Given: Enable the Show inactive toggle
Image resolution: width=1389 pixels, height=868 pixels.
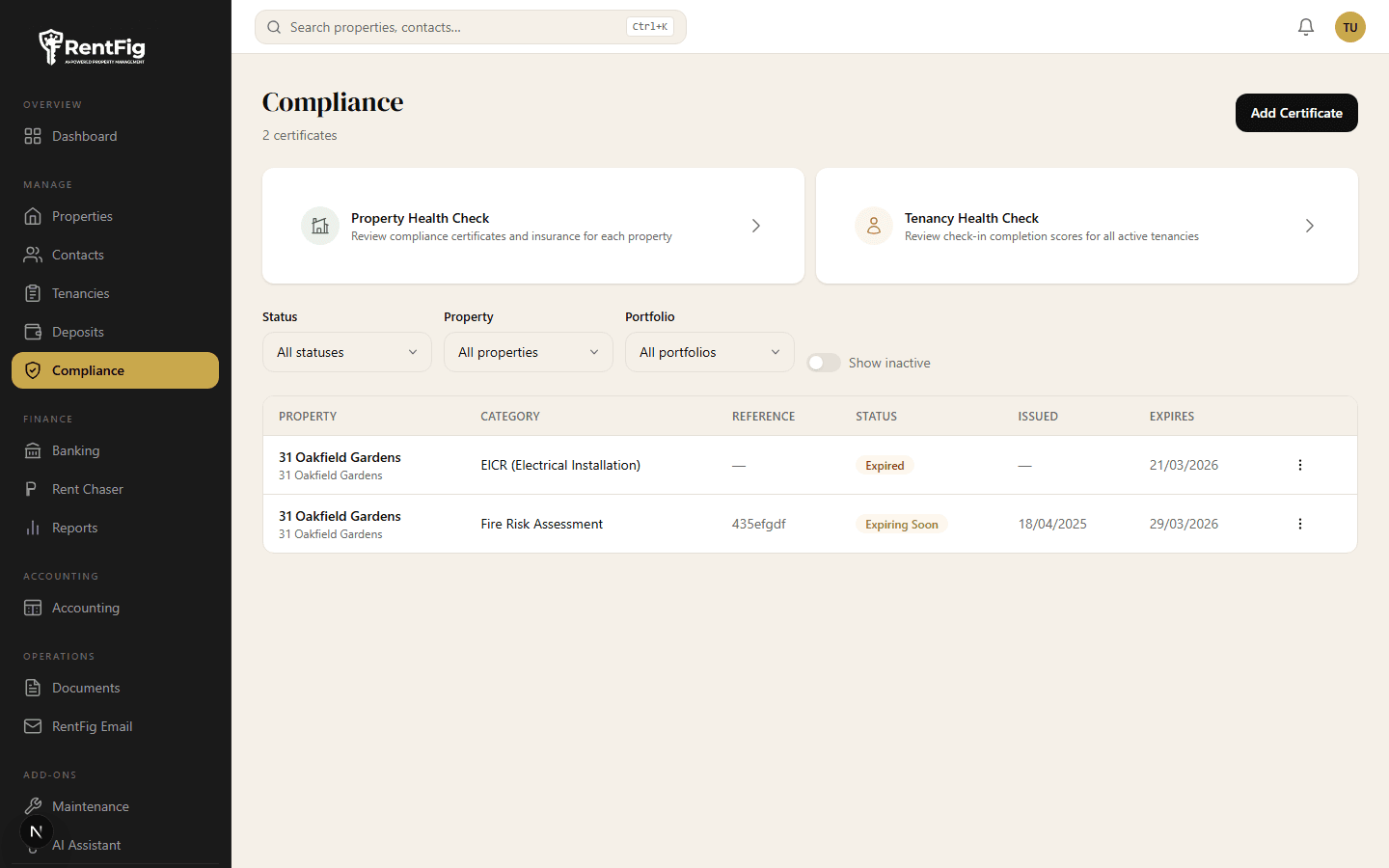Looking at the screenshot, I should coord(824,363).
